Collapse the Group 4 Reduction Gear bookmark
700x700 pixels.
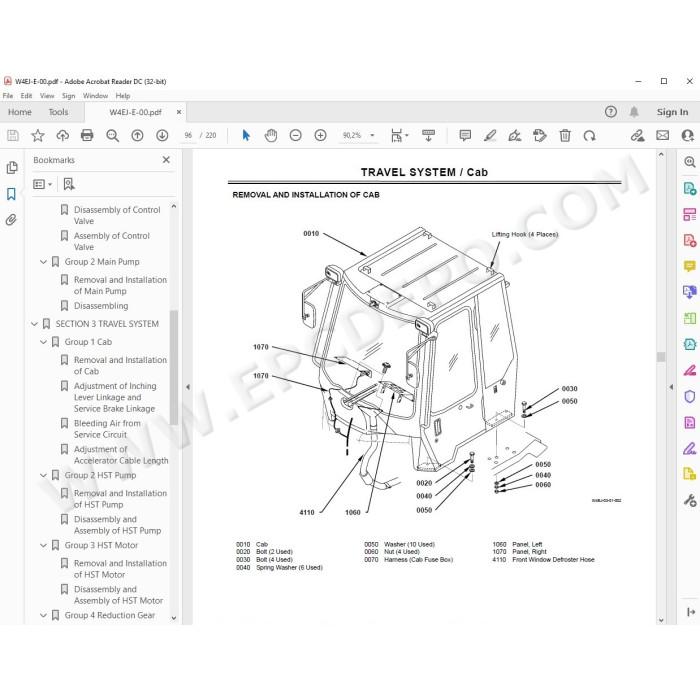[x=43, y=615]
